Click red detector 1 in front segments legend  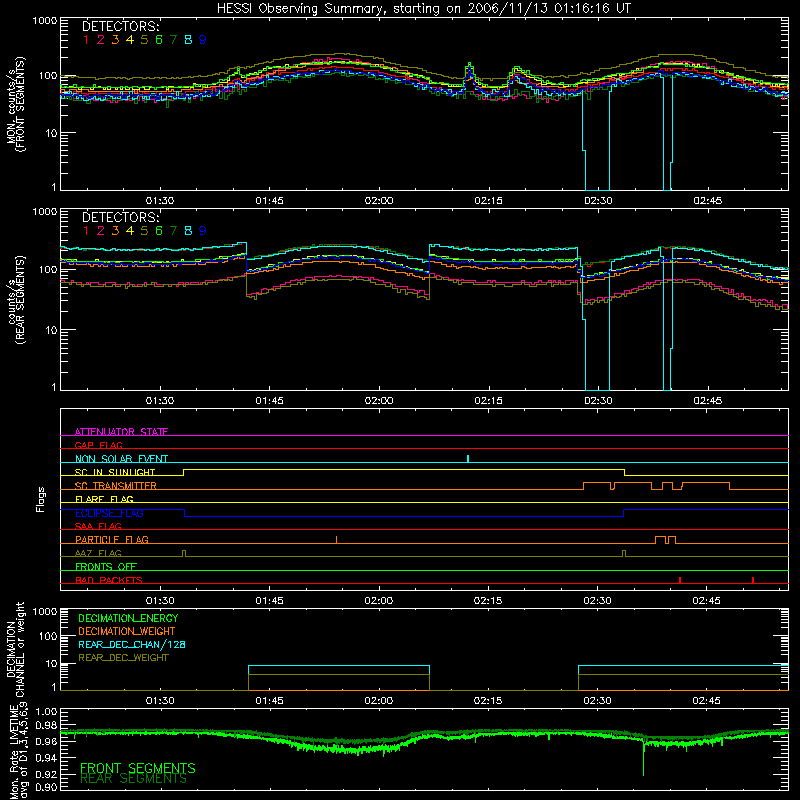[x=86, y=40]
